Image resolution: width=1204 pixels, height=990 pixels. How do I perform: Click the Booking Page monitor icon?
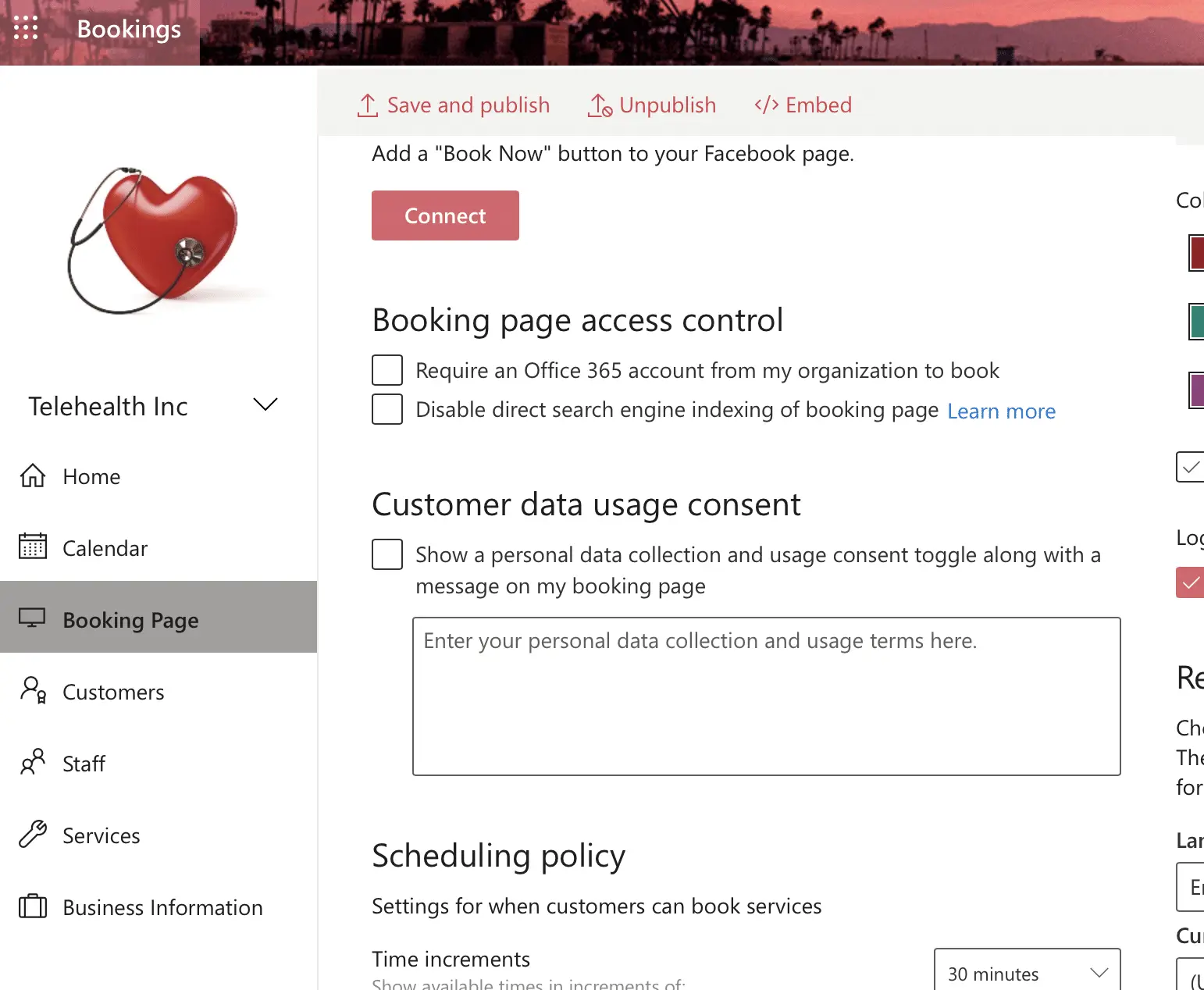coord(32,618)
